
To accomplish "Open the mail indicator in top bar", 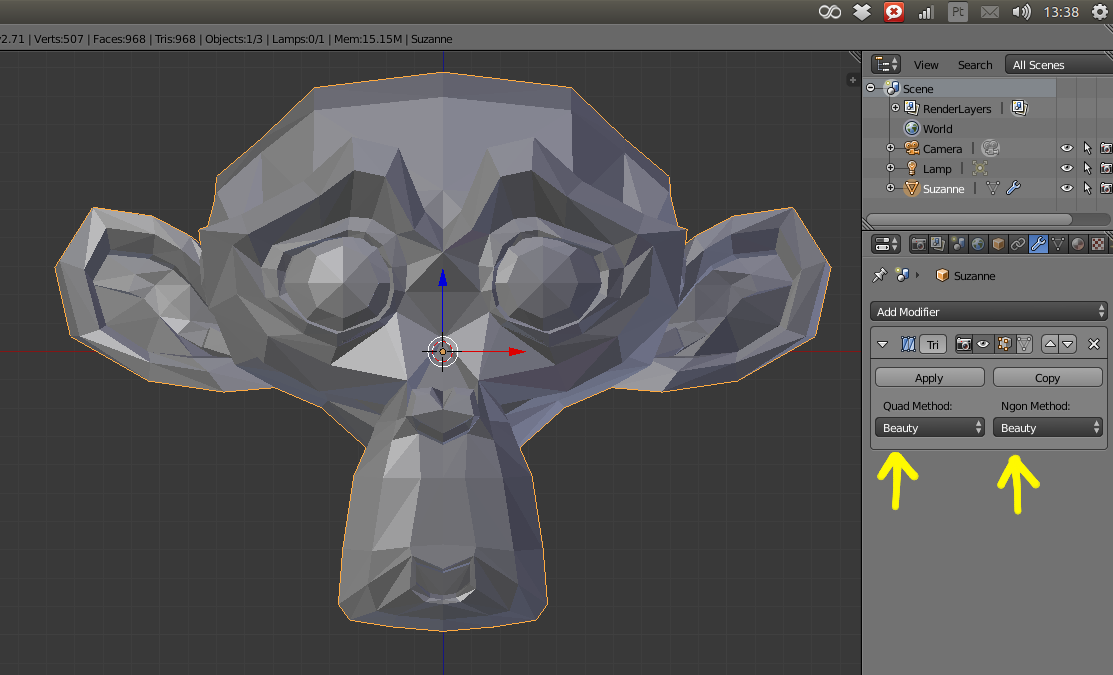I will [x=989, y=12].
